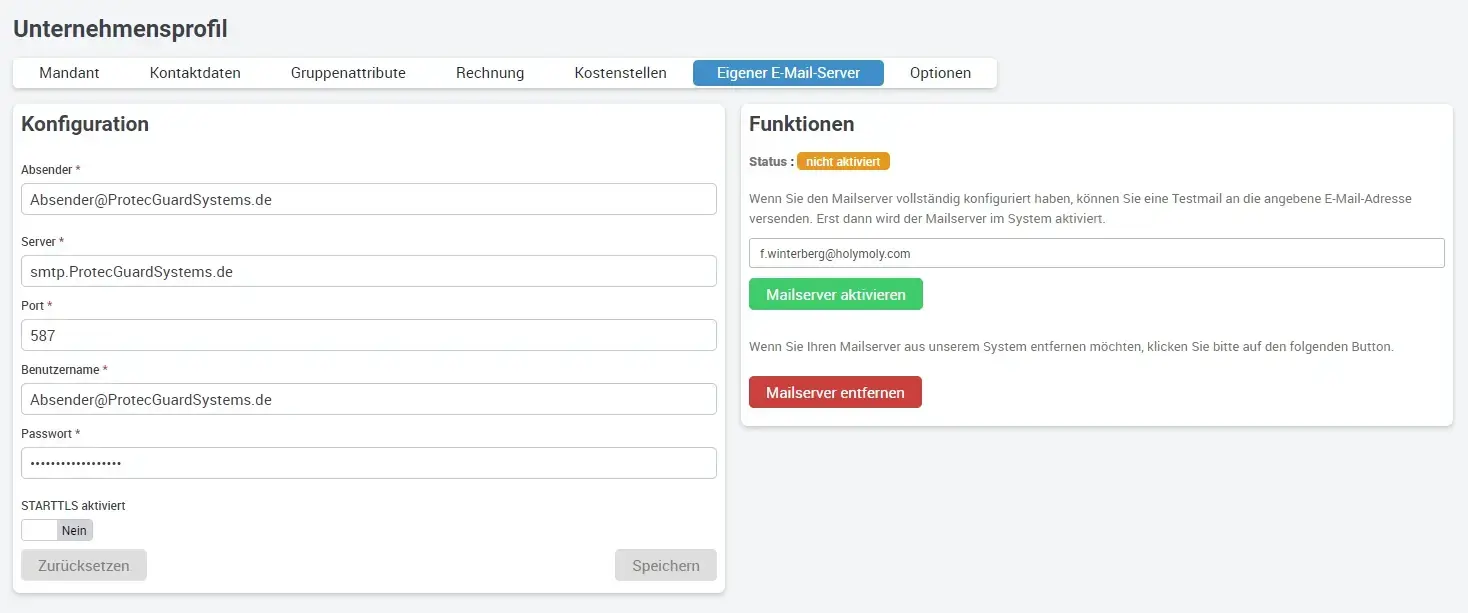Focus the Passwort field
Screen dimensions: 1468x613
click(x=368, y=463)
